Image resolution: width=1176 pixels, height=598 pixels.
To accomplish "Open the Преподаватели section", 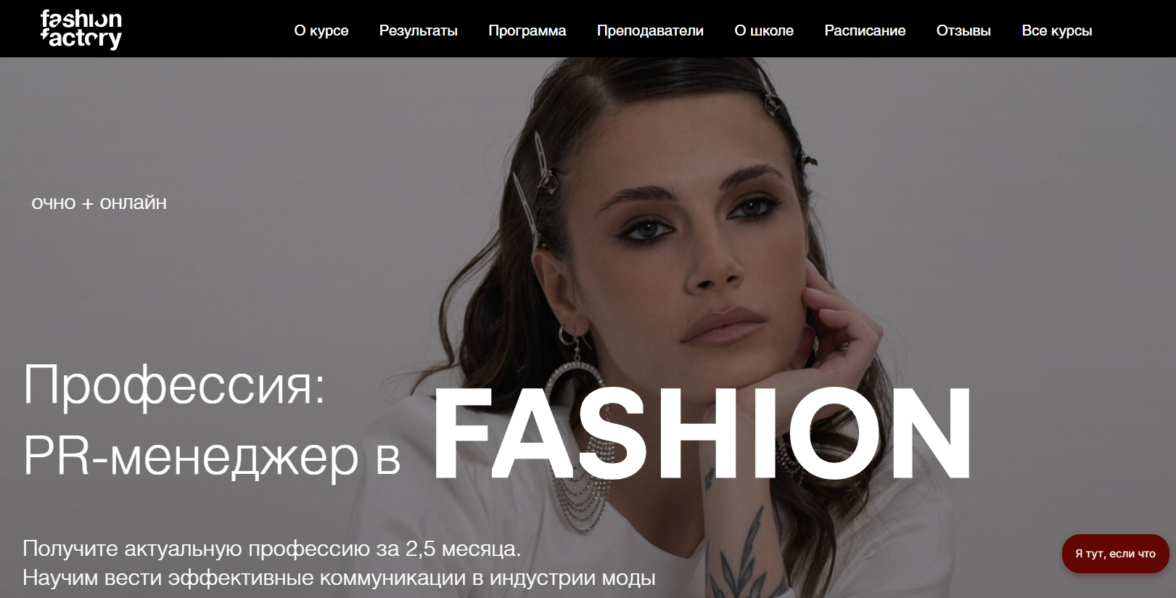I will pos(650,31).
